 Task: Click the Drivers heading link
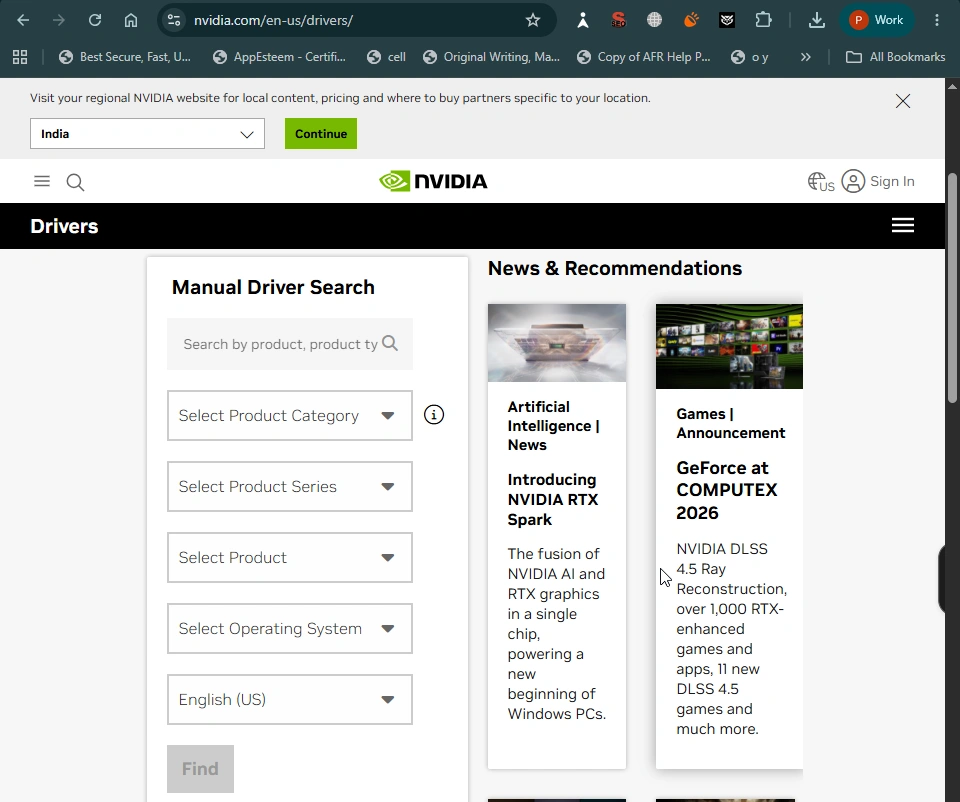(x=64, y=226)
